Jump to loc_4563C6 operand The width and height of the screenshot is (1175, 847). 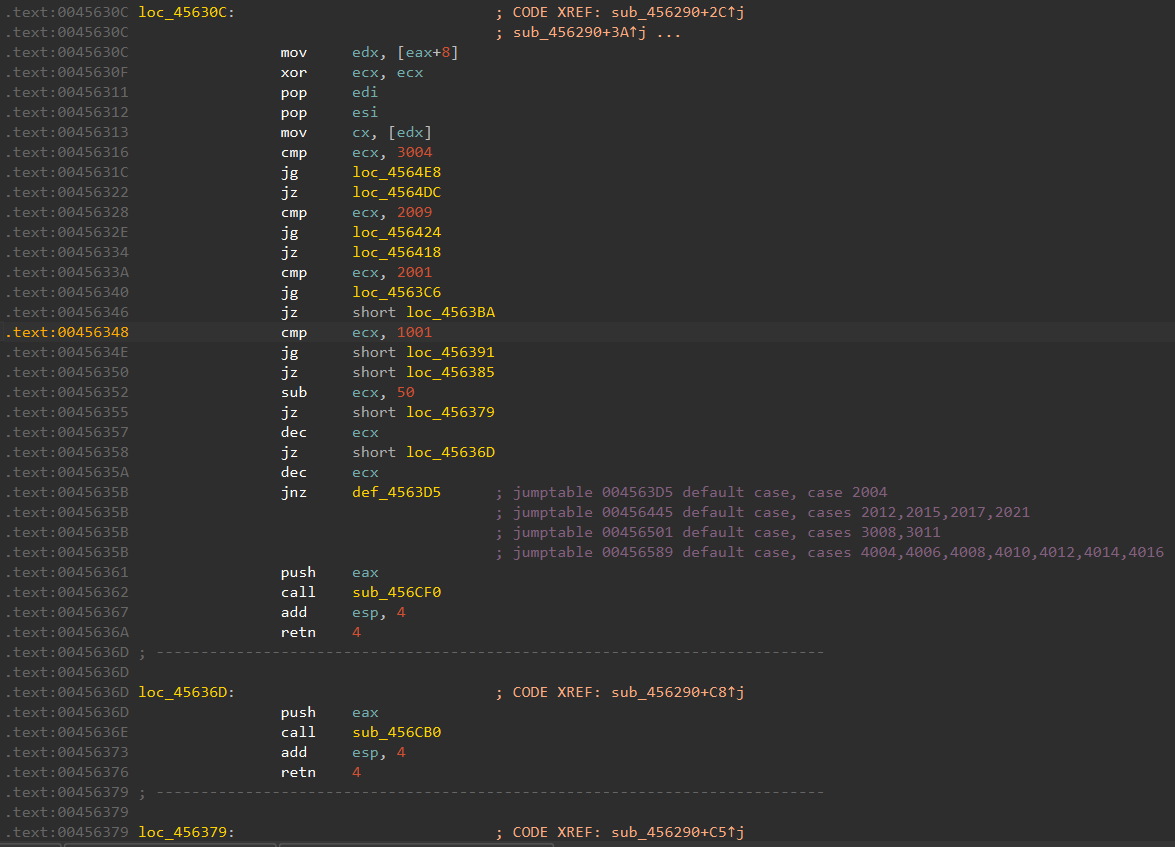click(x=396, y=292)
